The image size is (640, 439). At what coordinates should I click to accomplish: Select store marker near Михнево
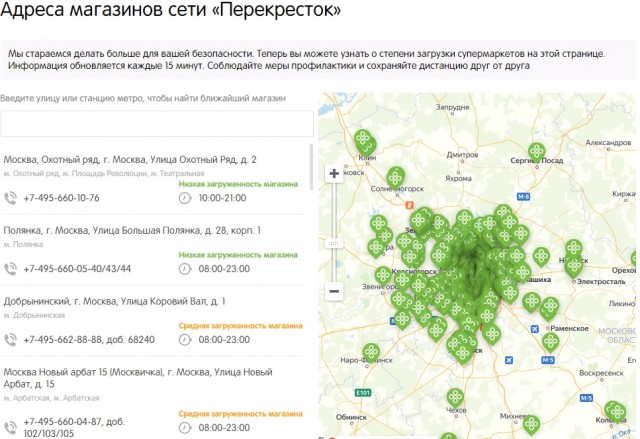click(x=531, y=424)
